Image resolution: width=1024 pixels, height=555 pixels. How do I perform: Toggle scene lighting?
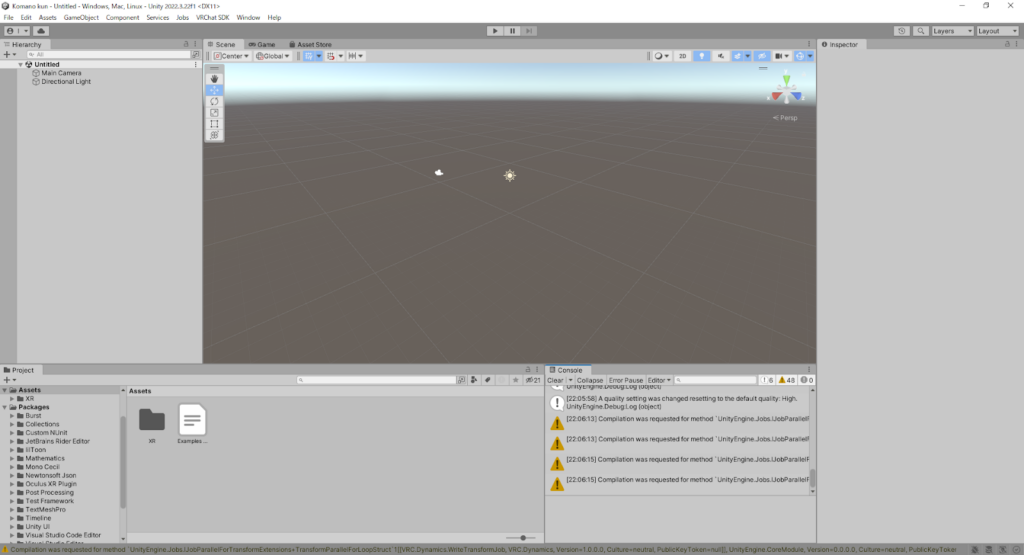[x=701, y=56]
